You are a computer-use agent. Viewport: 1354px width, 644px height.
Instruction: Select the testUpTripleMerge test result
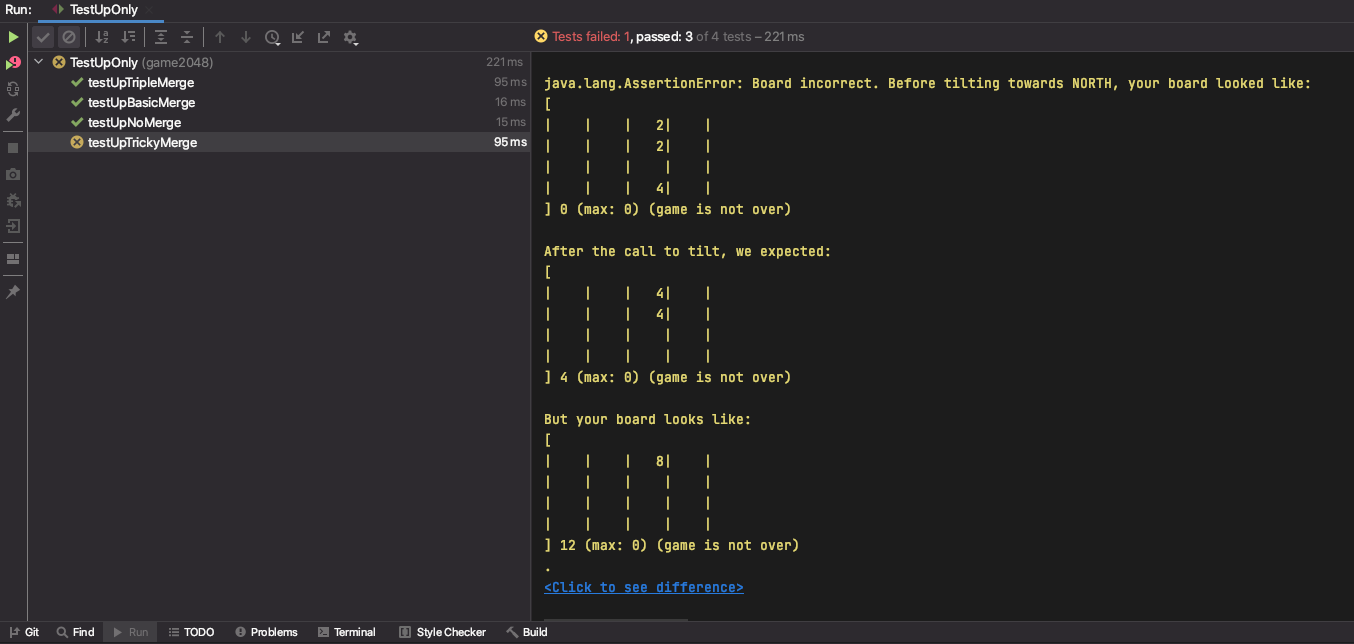point(140,82)
